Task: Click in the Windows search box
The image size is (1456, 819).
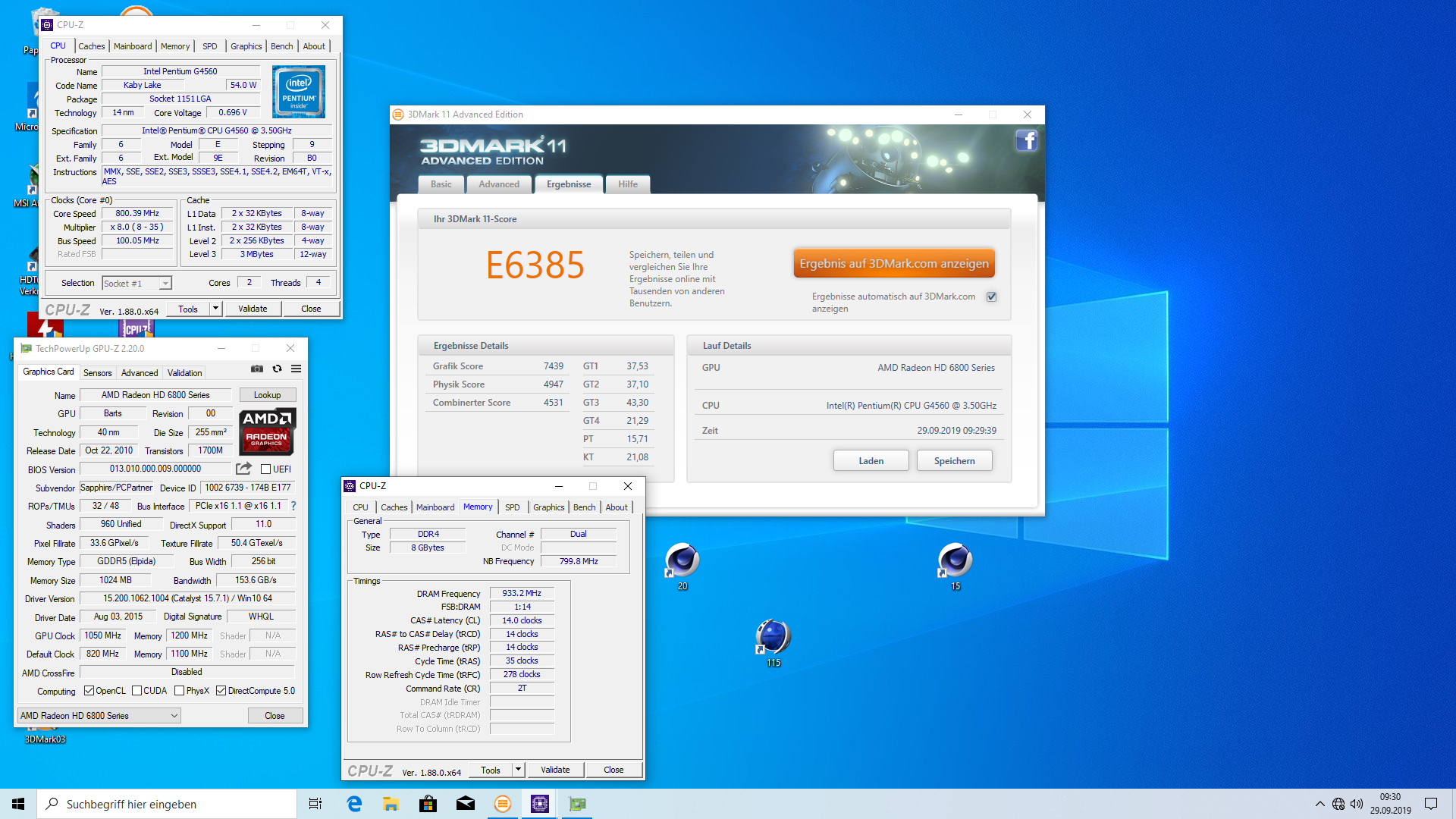Action: tap(167, 804)
